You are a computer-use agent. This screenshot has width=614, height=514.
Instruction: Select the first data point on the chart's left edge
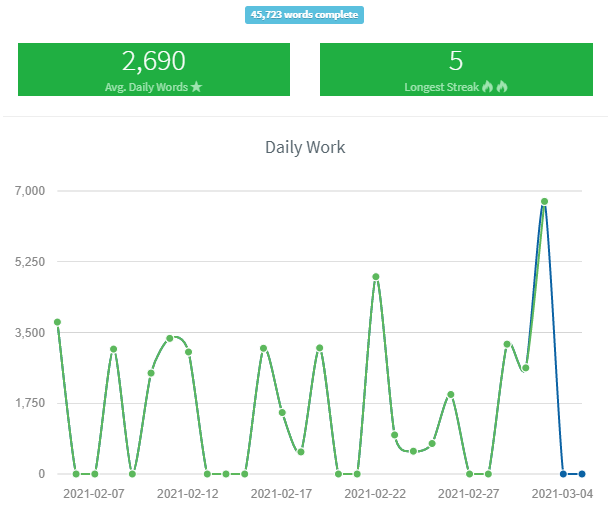click(58, 322)
